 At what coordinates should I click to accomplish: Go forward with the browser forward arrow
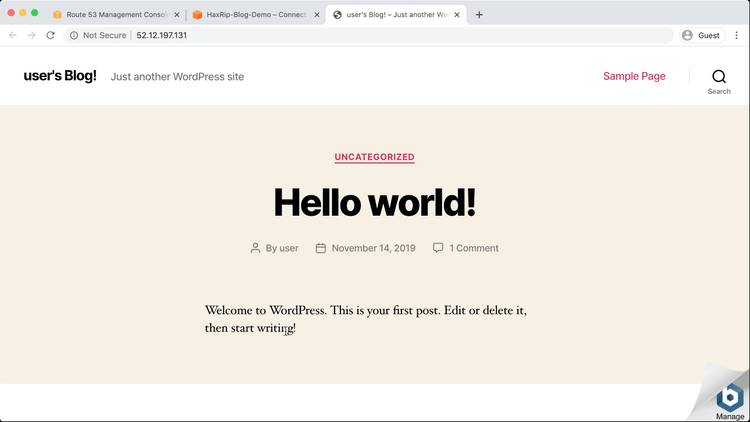coord(32,35)
